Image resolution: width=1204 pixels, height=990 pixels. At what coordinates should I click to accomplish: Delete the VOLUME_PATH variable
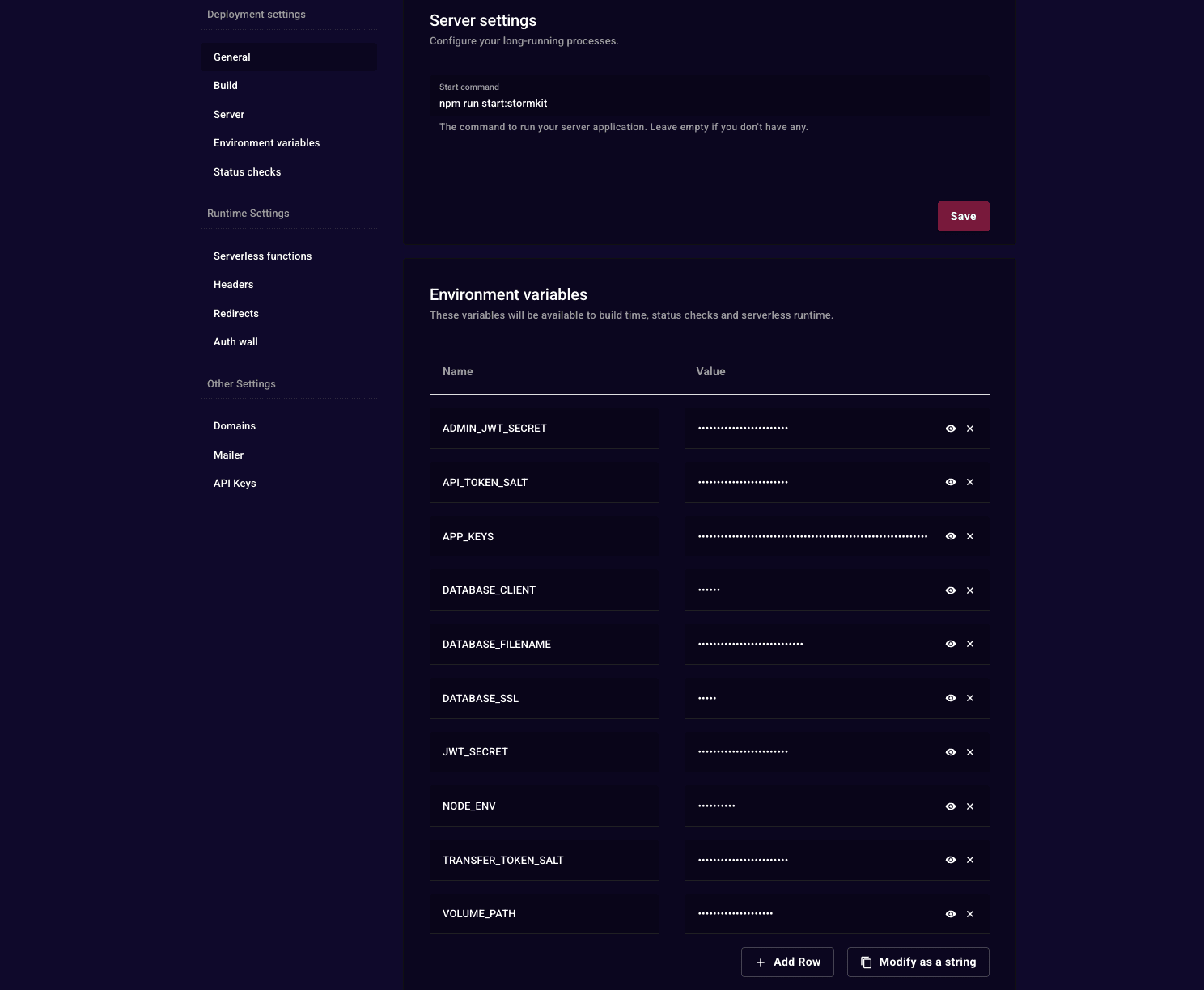pos(970,913)
